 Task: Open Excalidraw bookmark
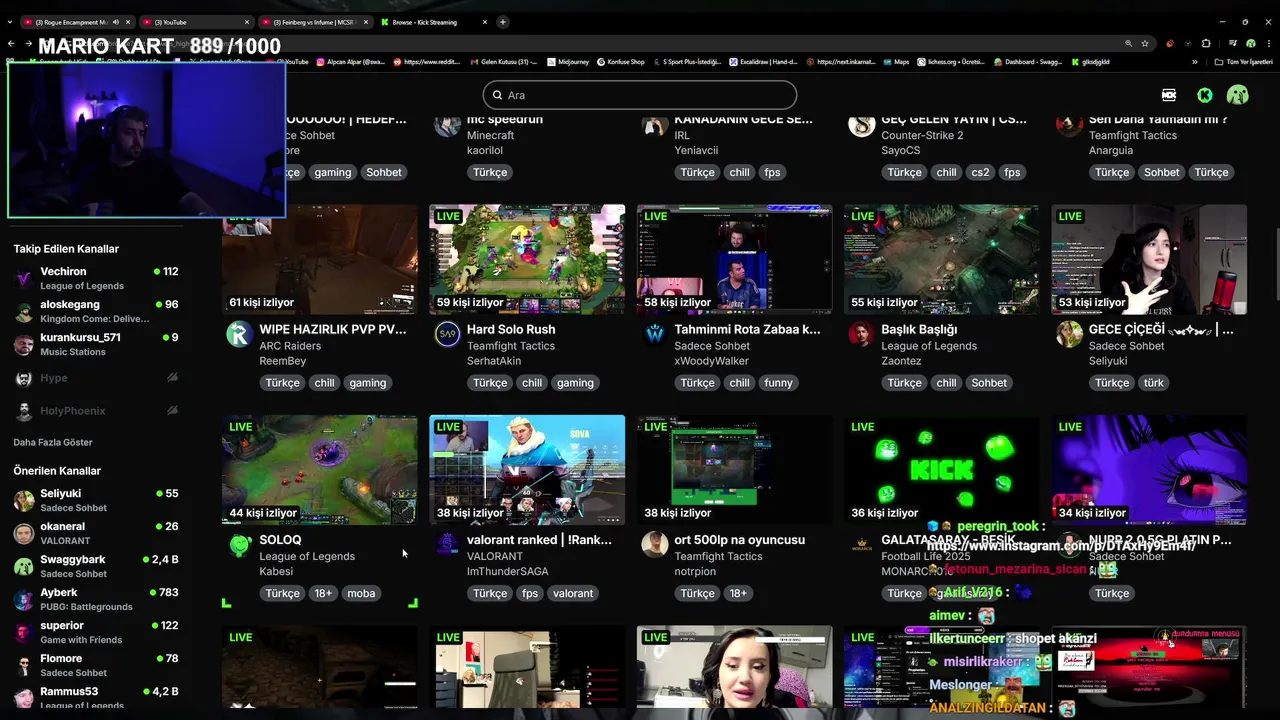763,62
